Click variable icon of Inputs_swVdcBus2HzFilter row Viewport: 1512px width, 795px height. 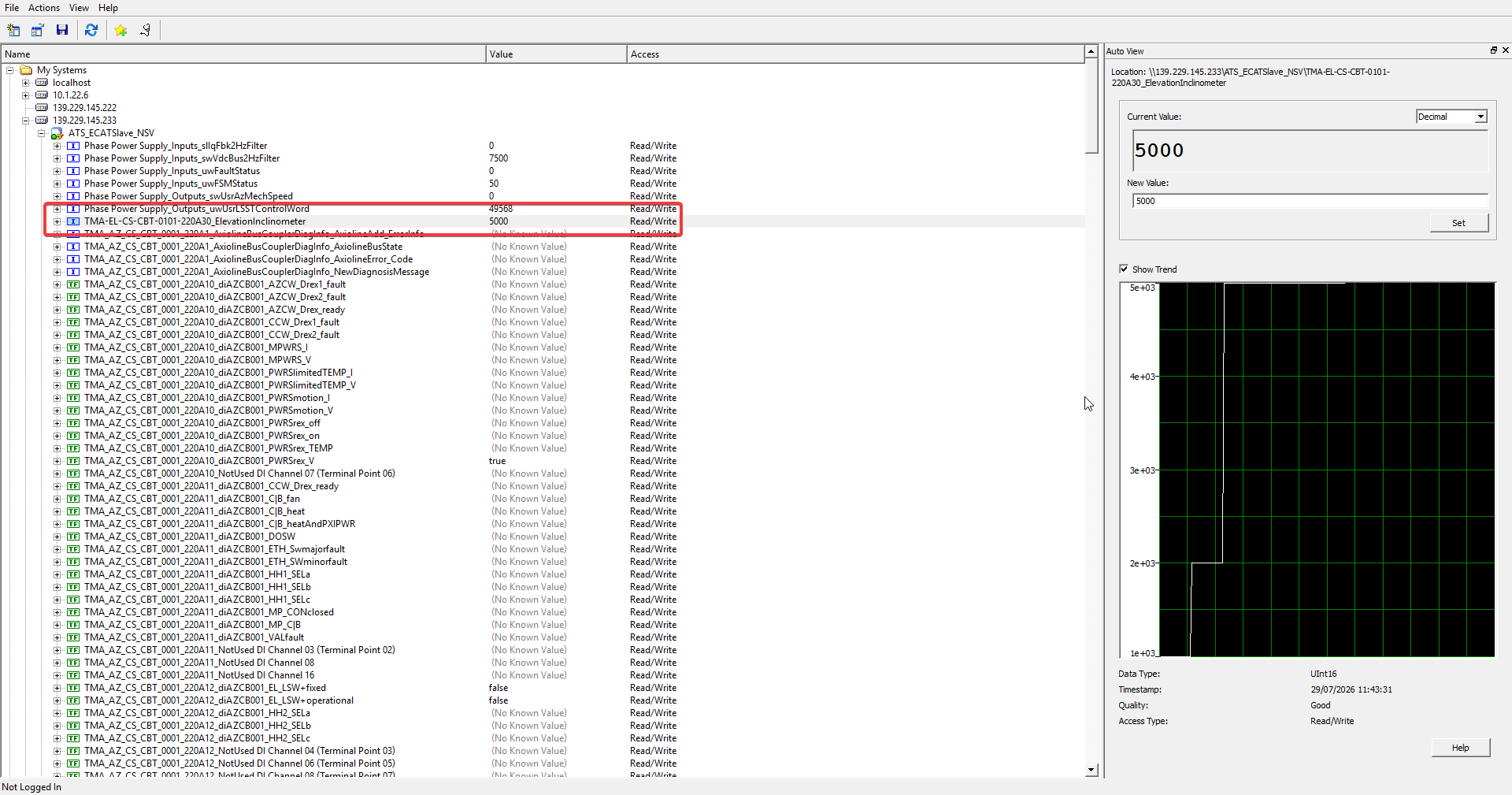[x=73, y=158]
